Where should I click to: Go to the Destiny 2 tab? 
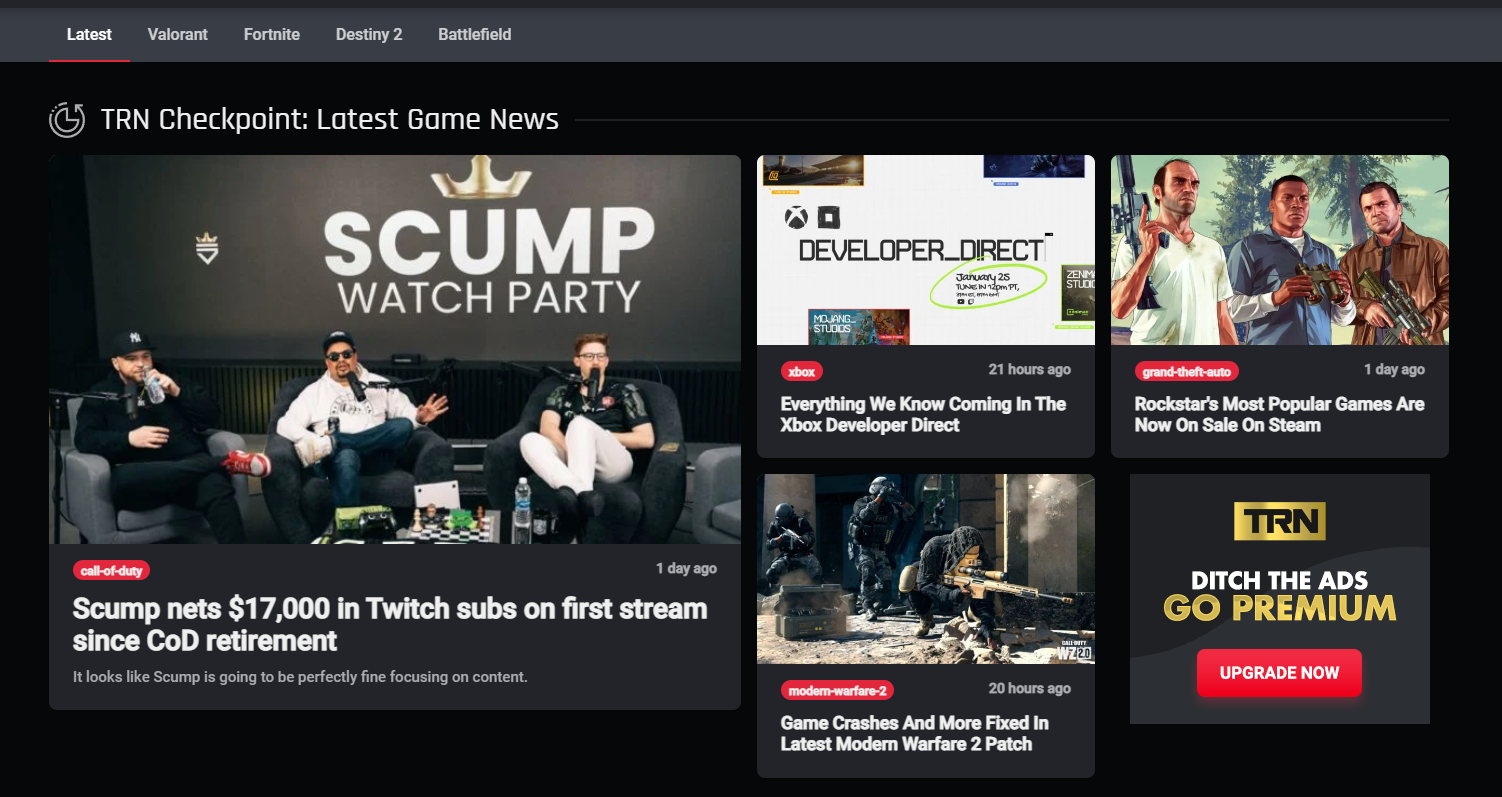click(x=369, y=34)
